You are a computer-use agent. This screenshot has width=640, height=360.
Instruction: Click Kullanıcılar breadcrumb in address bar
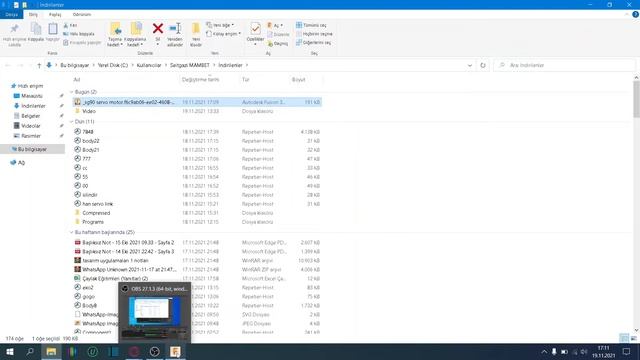149,65
